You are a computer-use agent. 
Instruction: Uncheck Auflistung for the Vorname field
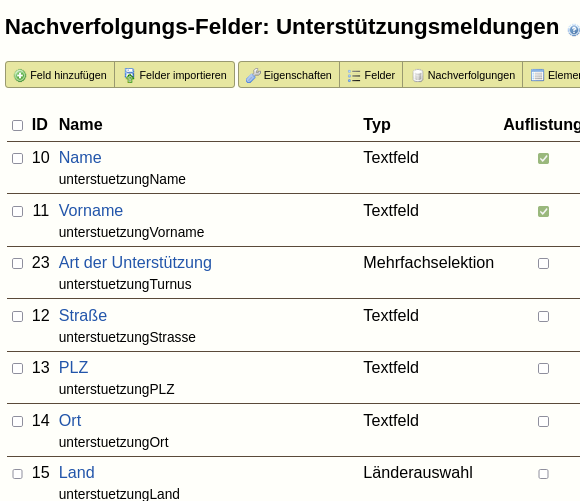pyautogui.click(x=543, y=211)
